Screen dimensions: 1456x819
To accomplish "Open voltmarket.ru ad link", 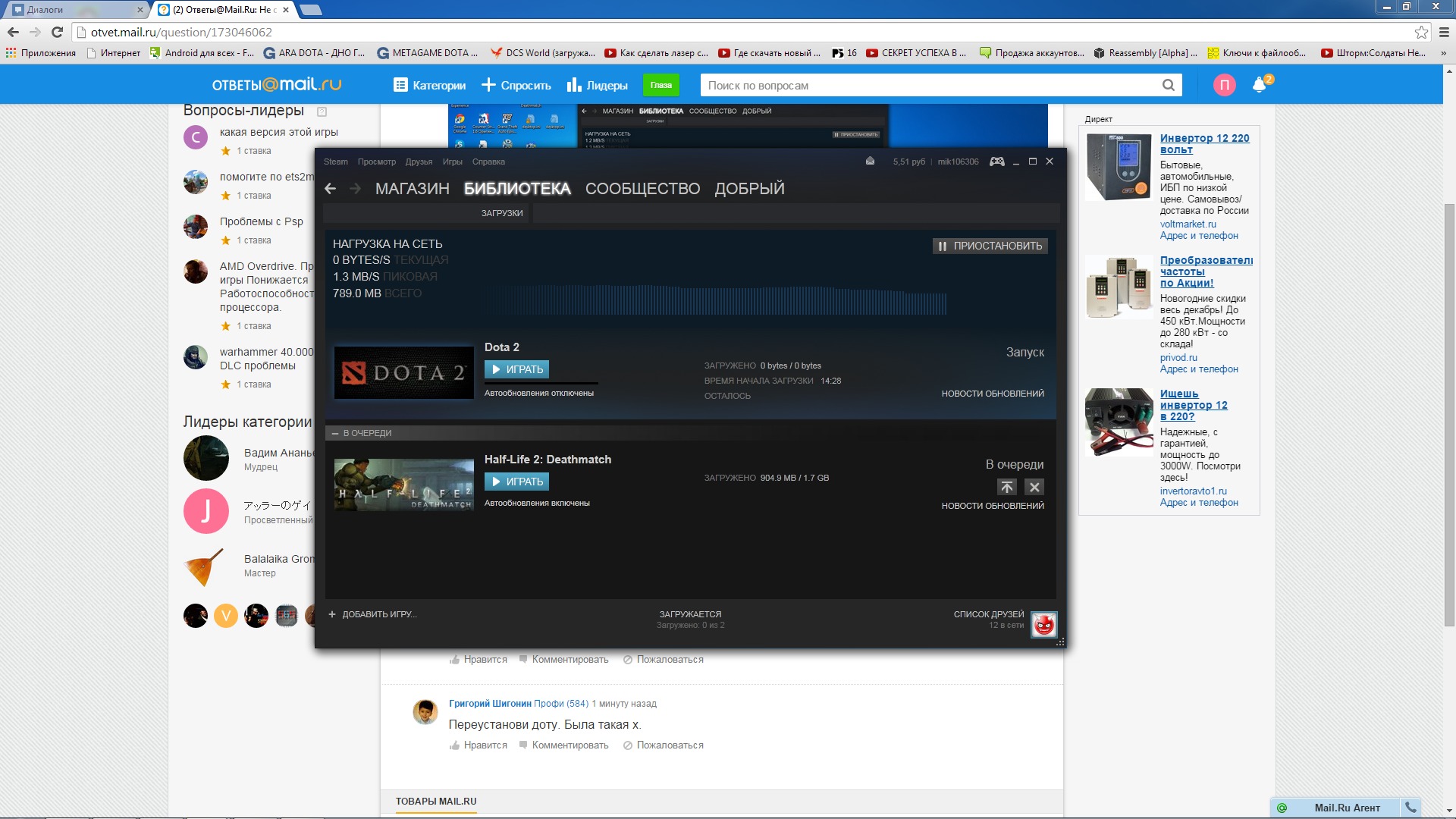I will coord(1188,224).
